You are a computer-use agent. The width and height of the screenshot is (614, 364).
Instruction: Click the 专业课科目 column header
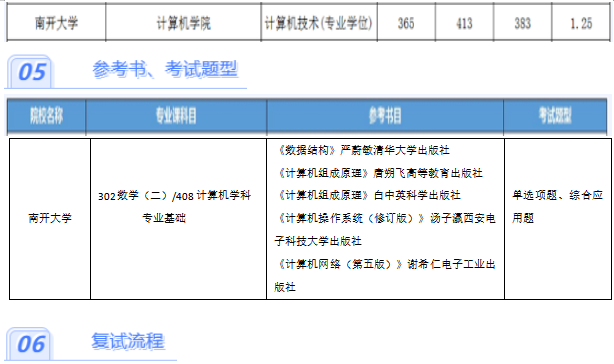pyautogui.click(x=176, y=115)
